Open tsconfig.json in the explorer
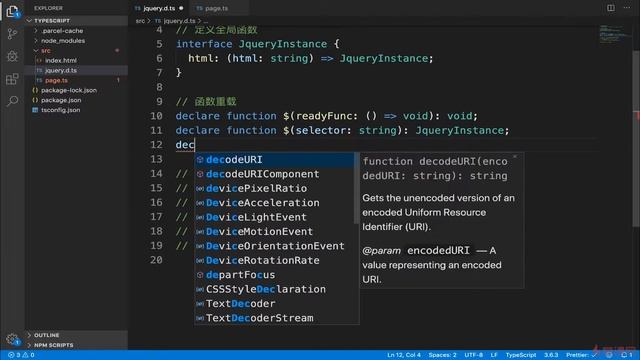The image size is (640, 360). pyautogui.click(x=60, y=110)
